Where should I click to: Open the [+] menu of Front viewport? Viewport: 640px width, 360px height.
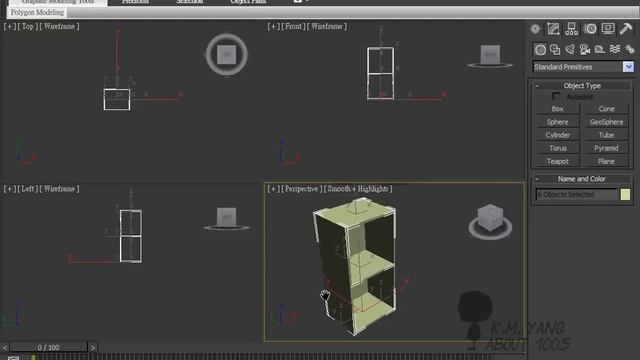[273, 26]
